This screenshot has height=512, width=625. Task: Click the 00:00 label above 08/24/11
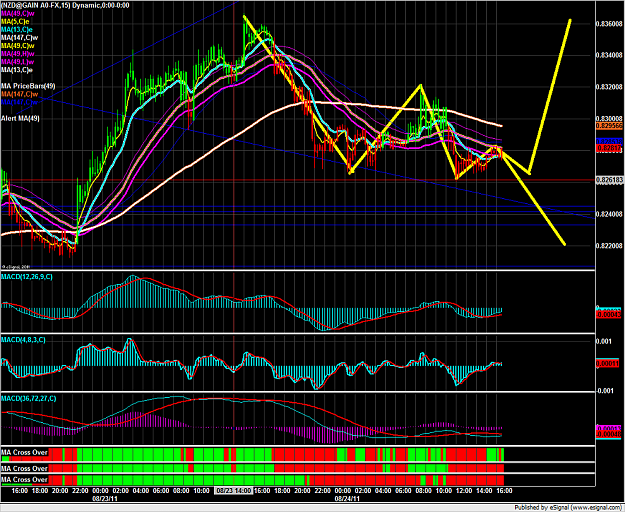coord(343,490)
